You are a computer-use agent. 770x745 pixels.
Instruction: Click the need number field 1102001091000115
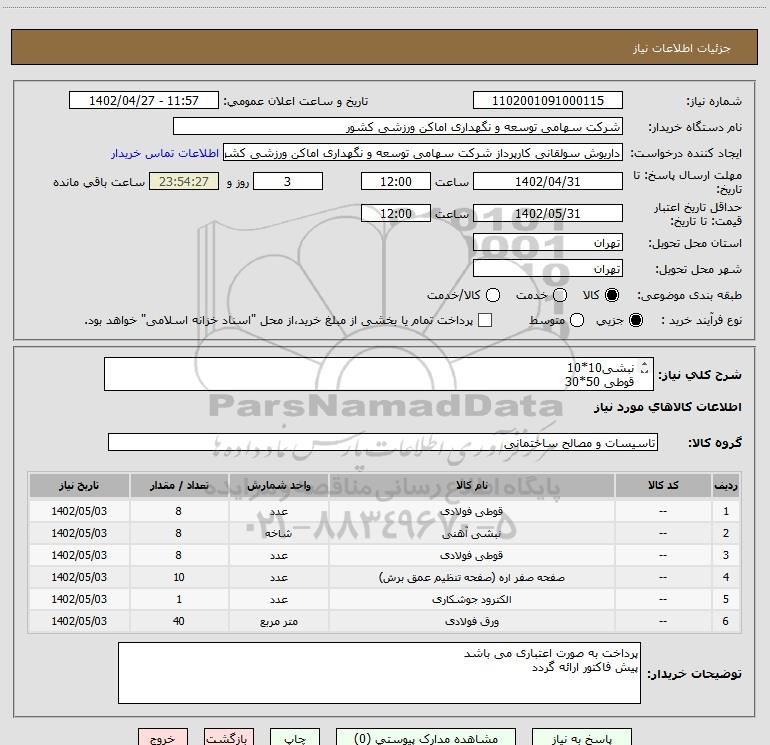(548, 100)
